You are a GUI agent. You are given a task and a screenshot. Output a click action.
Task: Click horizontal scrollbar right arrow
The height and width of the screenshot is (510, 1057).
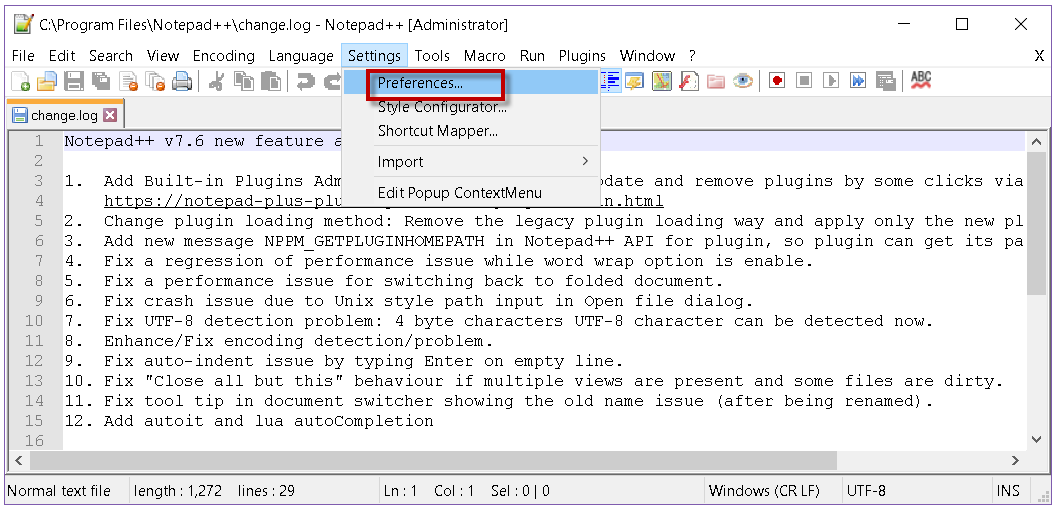(x=1016, y=461)
